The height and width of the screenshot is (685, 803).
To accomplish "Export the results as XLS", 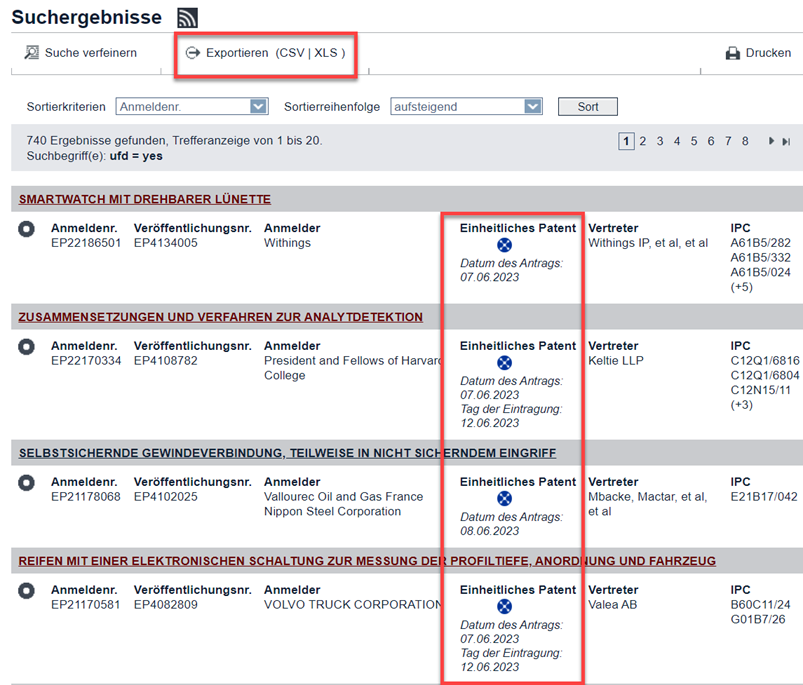I will pos(326,53).
